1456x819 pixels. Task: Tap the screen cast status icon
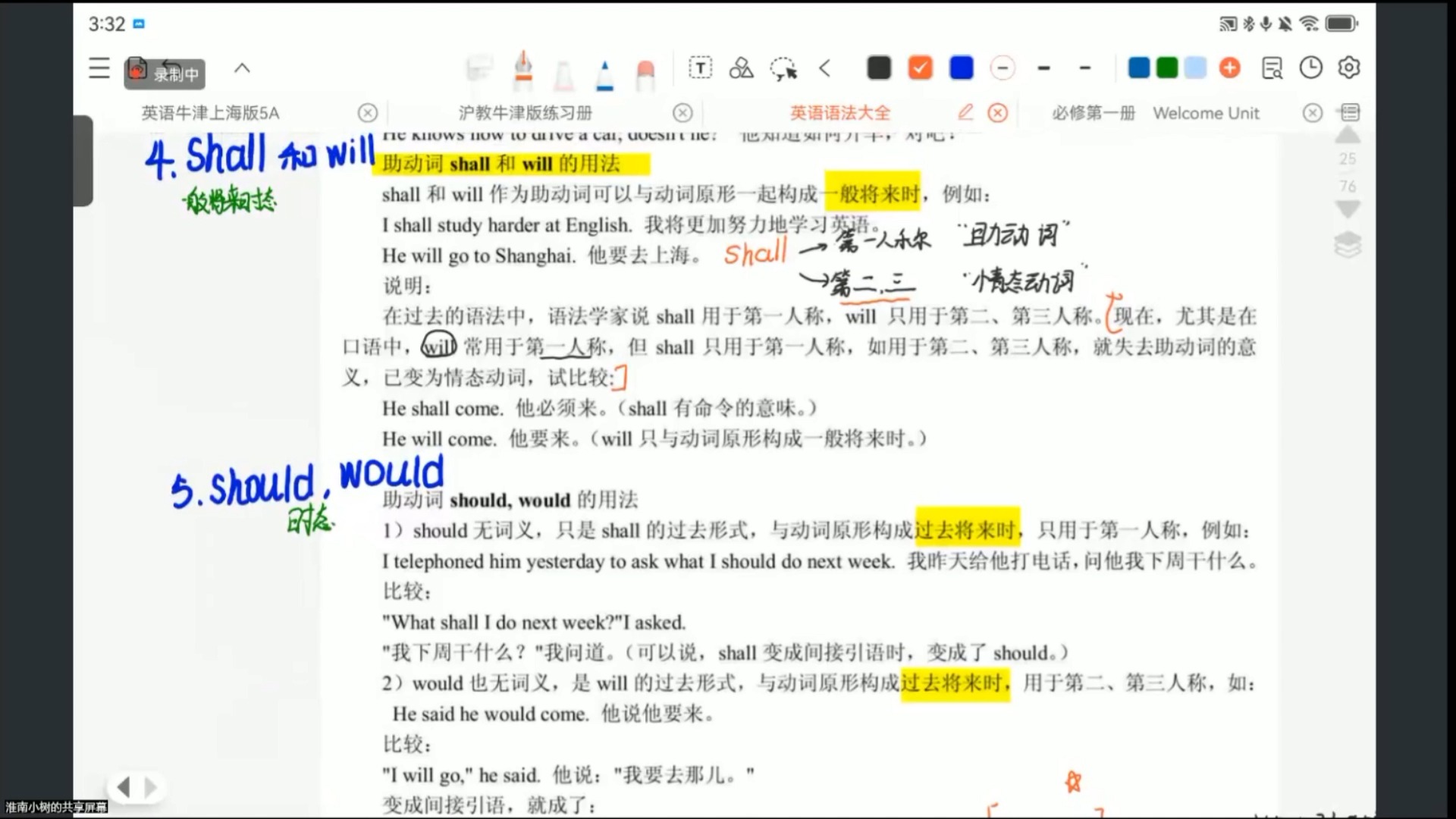(x=1228, y=24)
